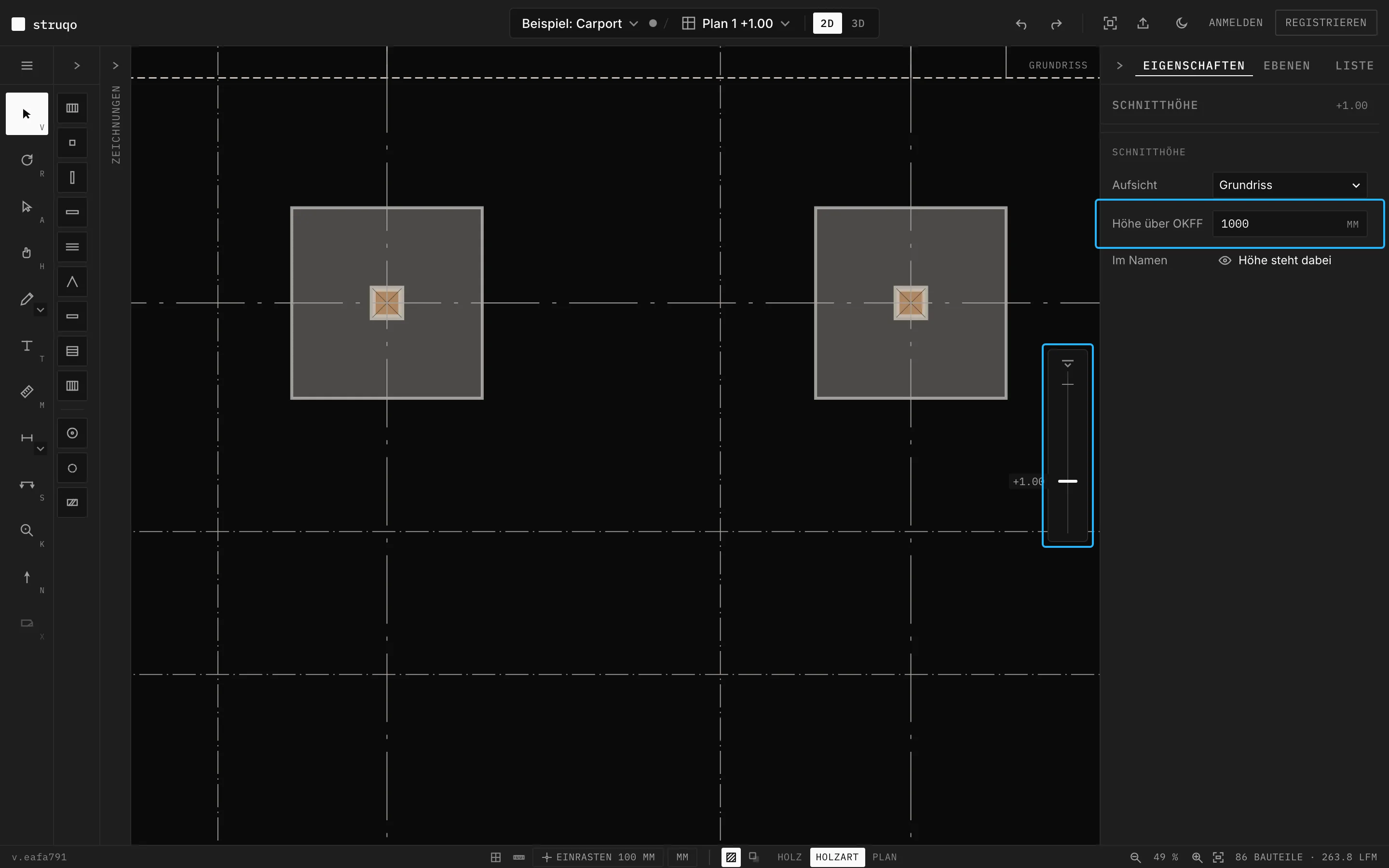Select the EIGENSCHAFTEN tab

click(x=1194, y=66)
